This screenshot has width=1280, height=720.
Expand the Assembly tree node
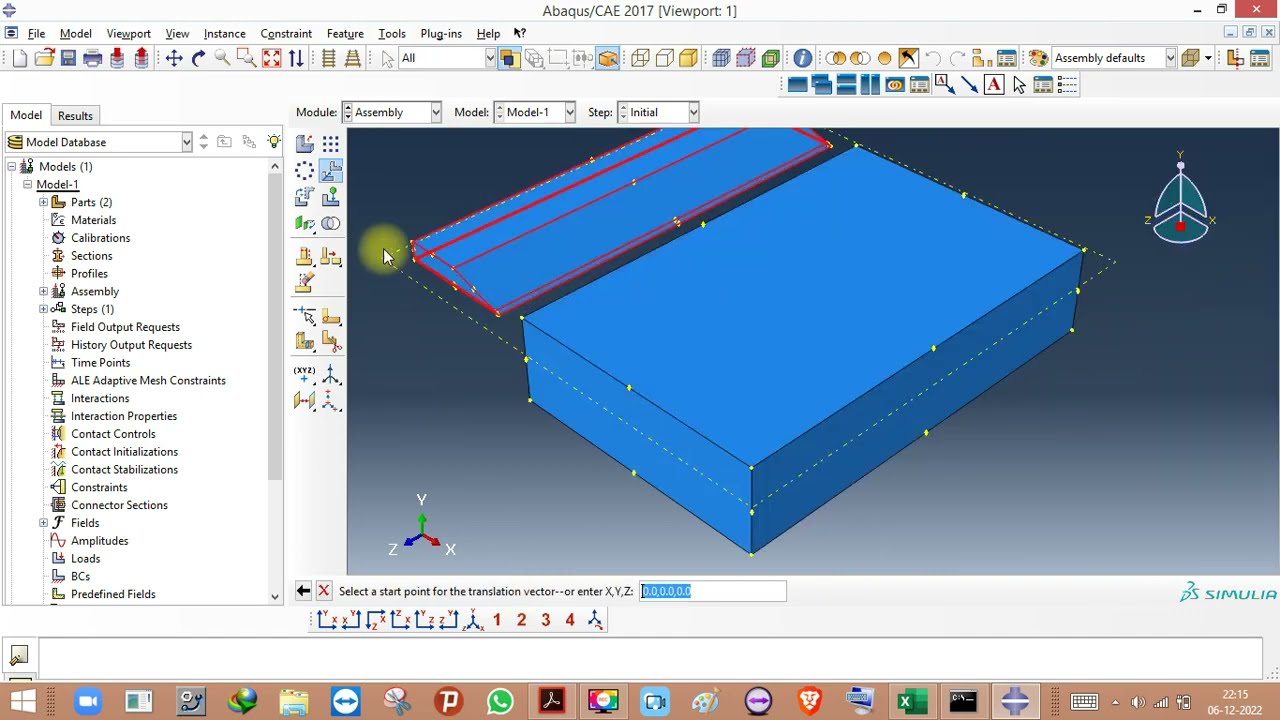pyautogui.click(x=44, y=291)
